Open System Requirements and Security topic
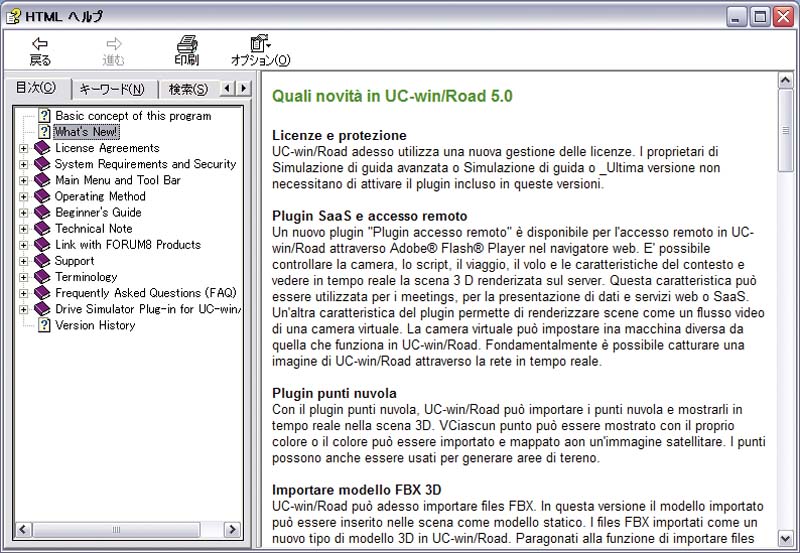Viewport: 800px width, 553px height. (145, 164)
